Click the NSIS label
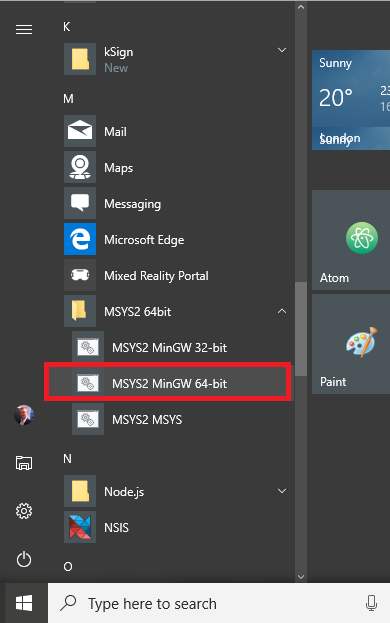The width and height of the screenshot is (390, 623). pyautogui.click(x=116, y=528)
